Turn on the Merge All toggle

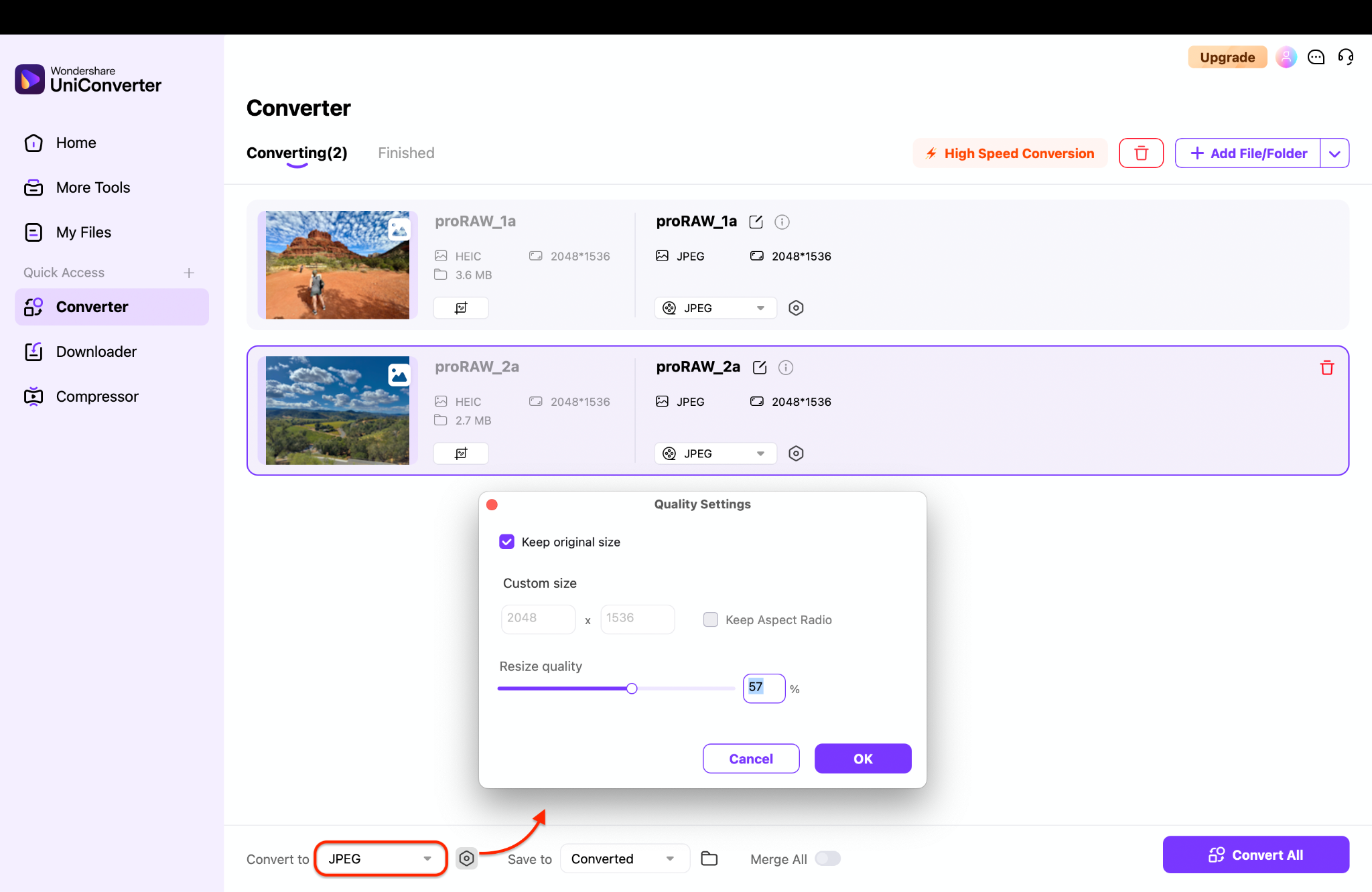(x=827, y=858)
